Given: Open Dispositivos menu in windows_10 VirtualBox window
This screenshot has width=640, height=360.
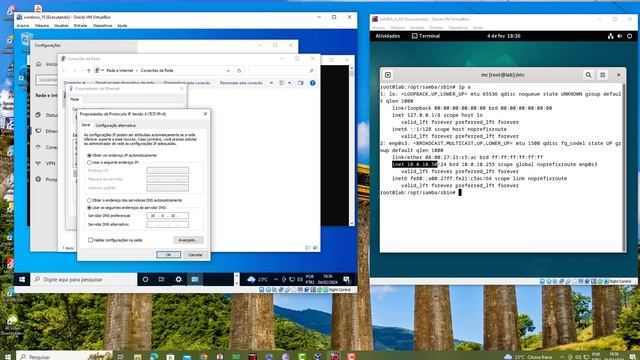Looking at the screenshot, I should (x=102, y=26).
